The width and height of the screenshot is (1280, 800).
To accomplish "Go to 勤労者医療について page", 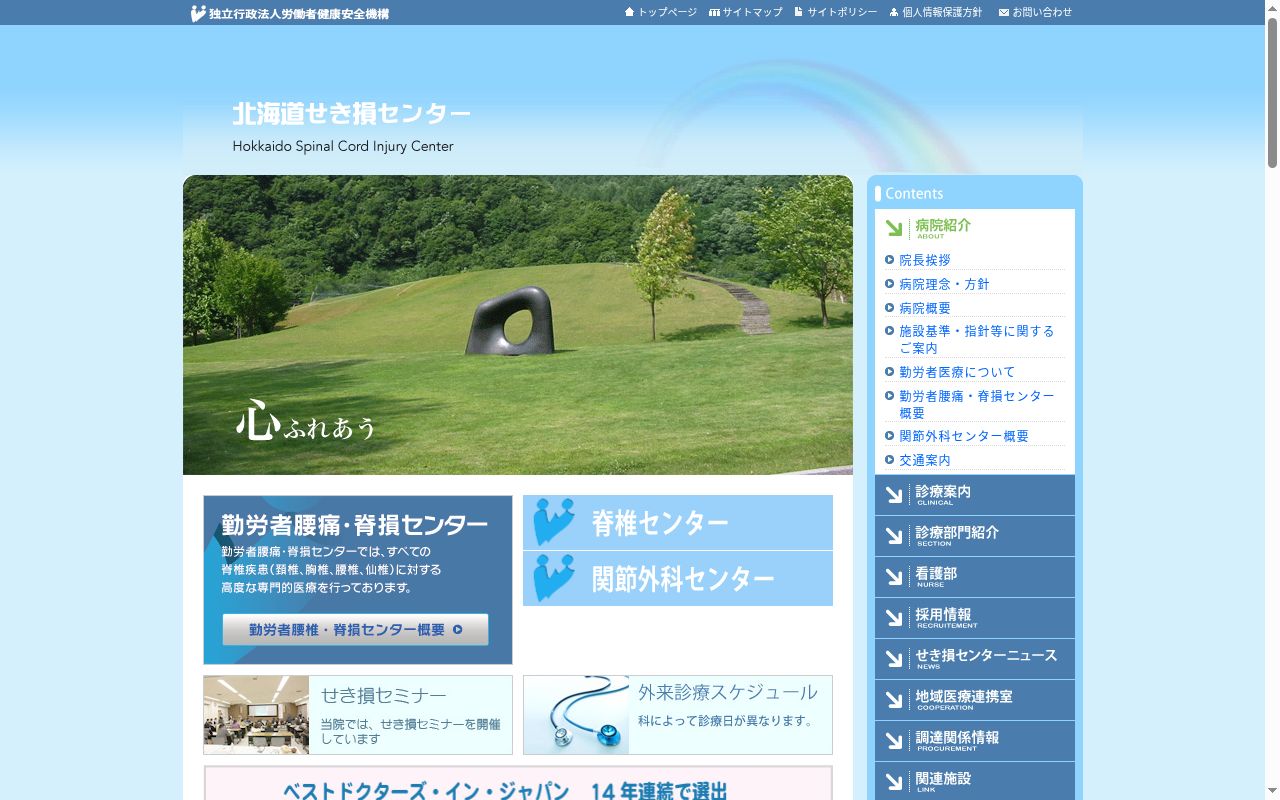I will pos(957,372).
